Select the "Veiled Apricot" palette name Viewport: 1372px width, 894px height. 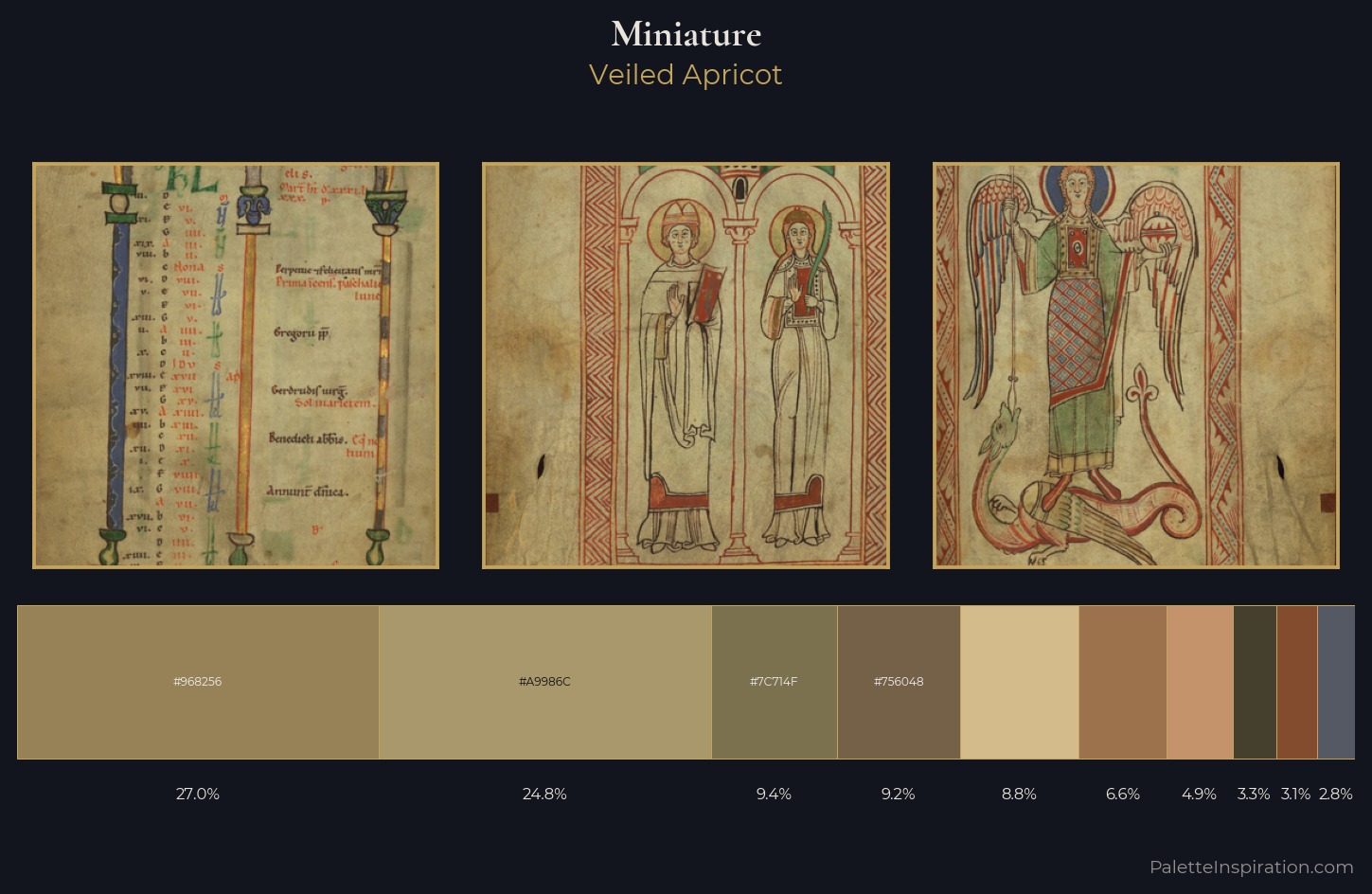686,75
